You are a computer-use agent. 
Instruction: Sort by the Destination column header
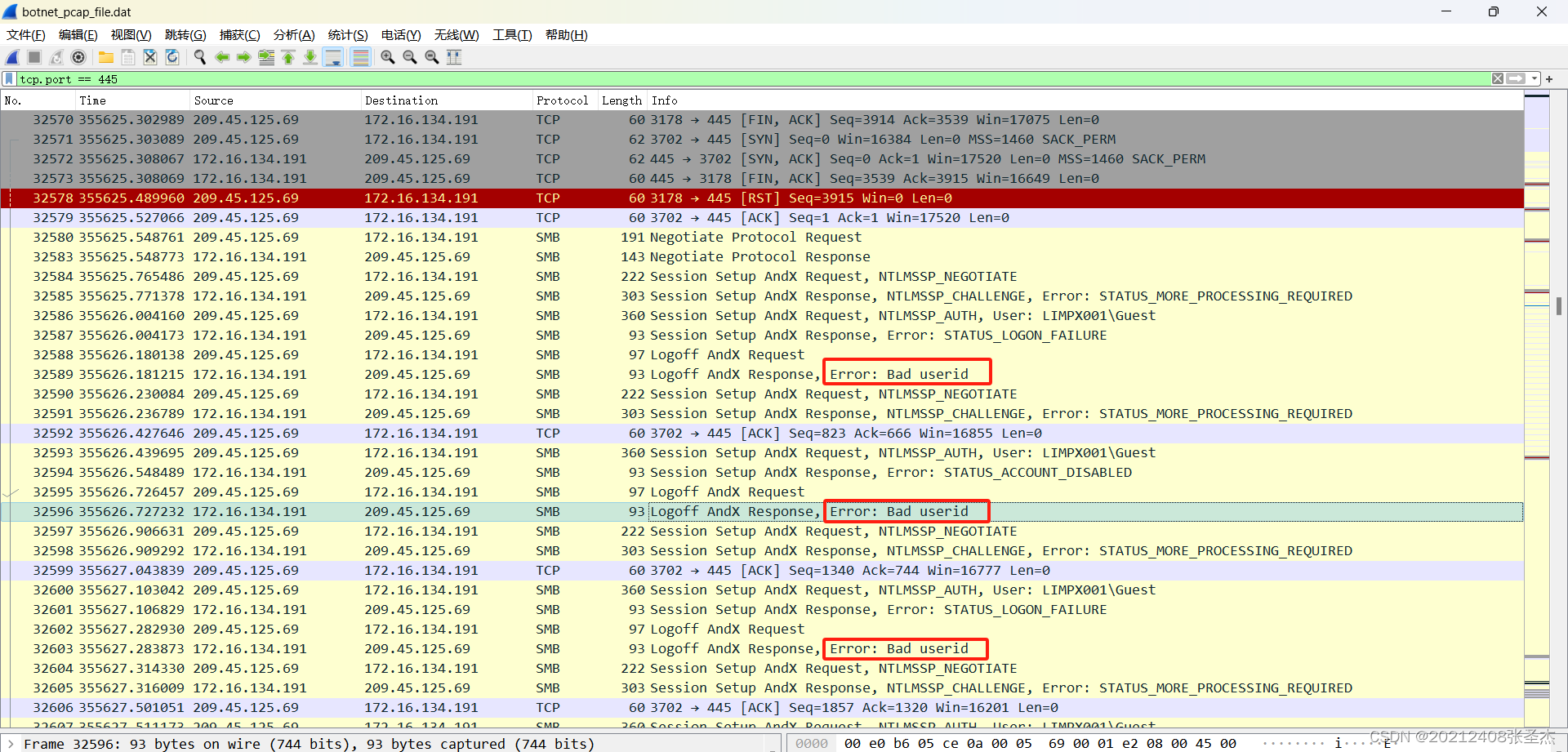pyautogui.click(x=447, y=100)
